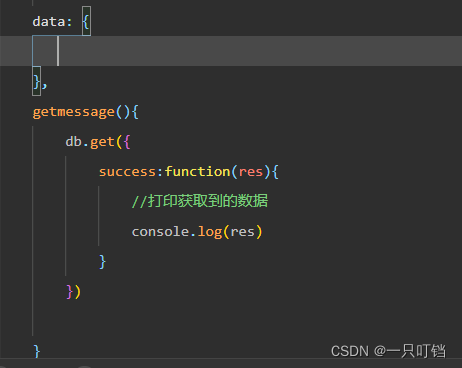Screen dimensions: 462x368
Task: Click the 'console' identifier
Action: 160,231
